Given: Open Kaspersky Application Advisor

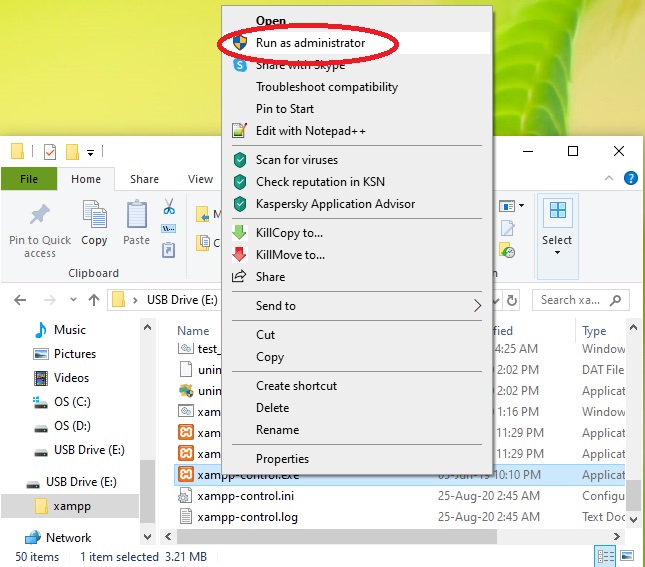Looking at the screenshot, I should coord(335,204).
